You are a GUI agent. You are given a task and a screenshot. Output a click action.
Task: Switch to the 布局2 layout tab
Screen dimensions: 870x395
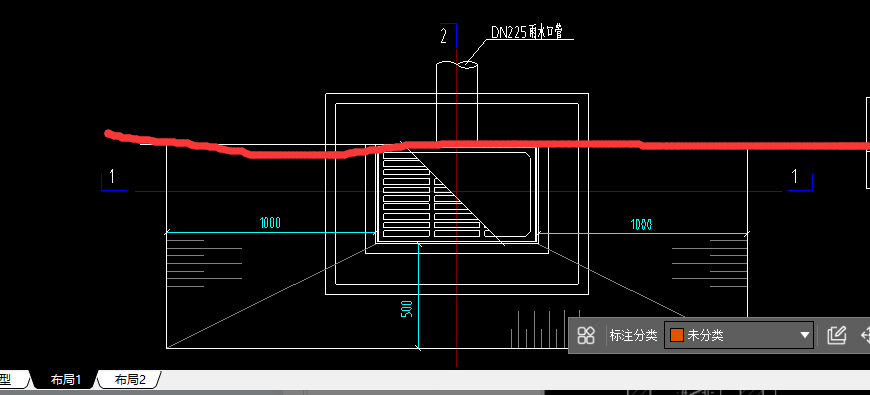pyautogui.click(x=130, y=379)
